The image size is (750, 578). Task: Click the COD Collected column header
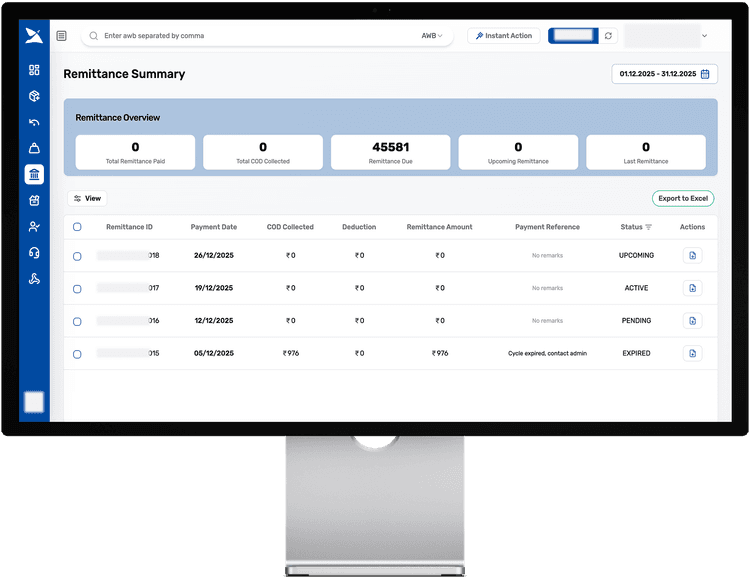coord(290,227)
